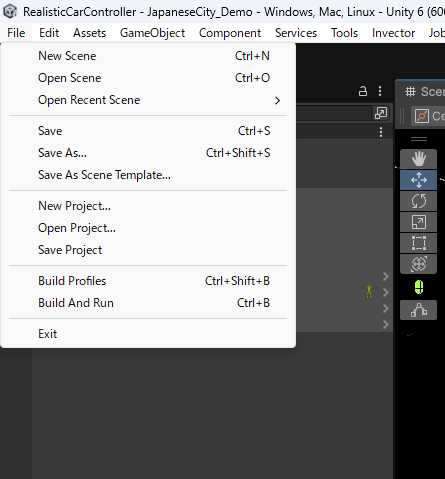Click the open-in-new-window search icon

coord(381,113)
